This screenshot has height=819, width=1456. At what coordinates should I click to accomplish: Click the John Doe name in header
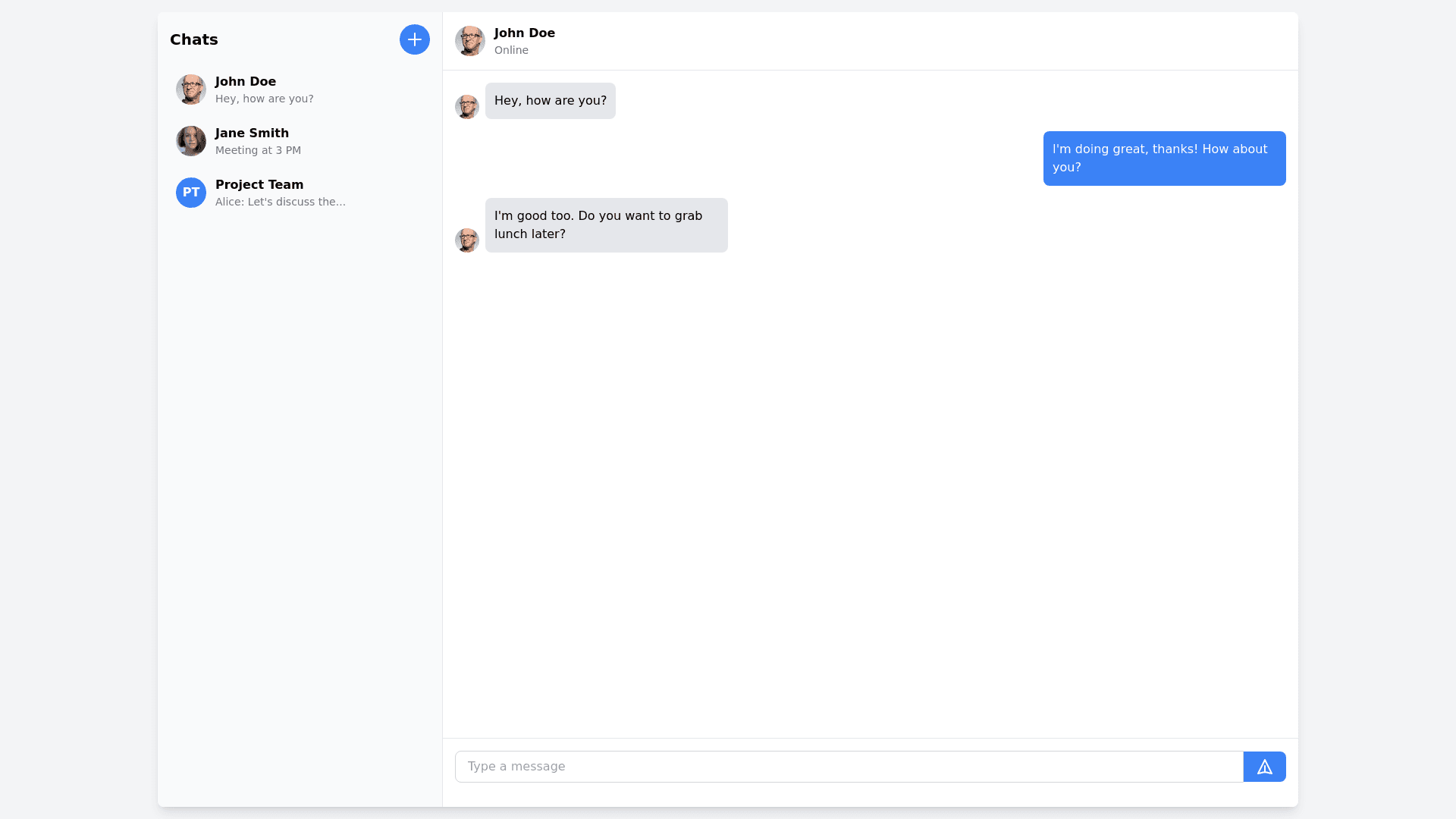(x=525, y=33)
